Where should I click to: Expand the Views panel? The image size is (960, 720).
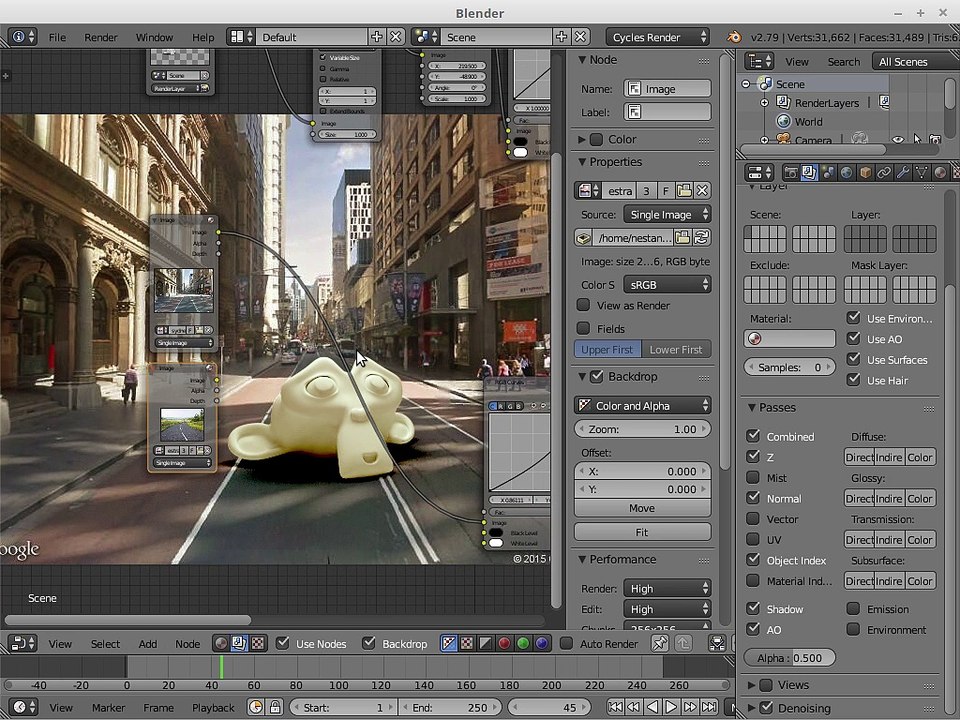(x=752, y=685)
